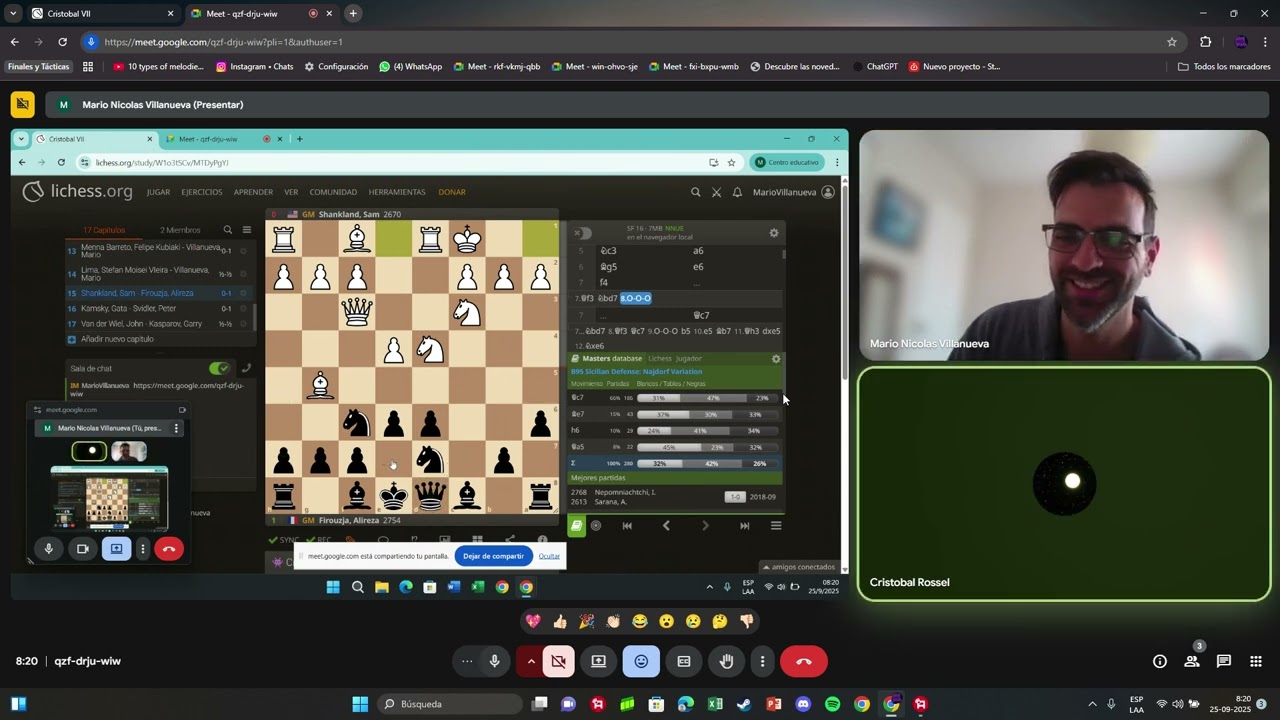Click the Qc7 opening explorer result bar
1280x720 pixels.
pyautogui.click(x=707, y=398)
